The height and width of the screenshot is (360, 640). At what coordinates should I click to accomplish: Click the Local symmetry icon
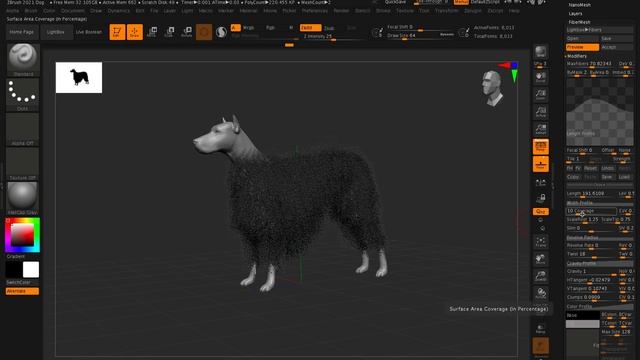tap(540, 182)
